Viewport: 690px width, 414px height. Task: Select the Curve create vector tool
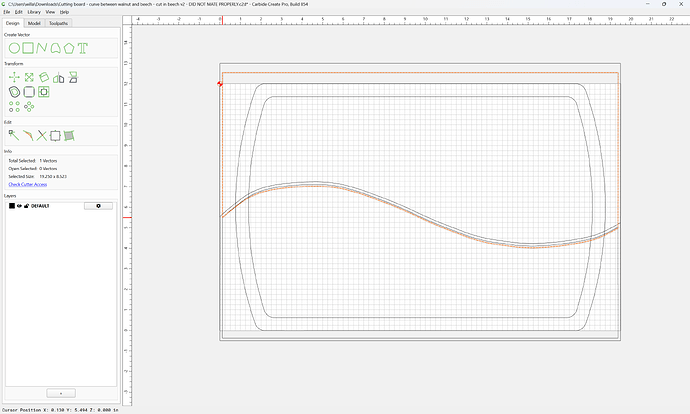coord(55,48)
